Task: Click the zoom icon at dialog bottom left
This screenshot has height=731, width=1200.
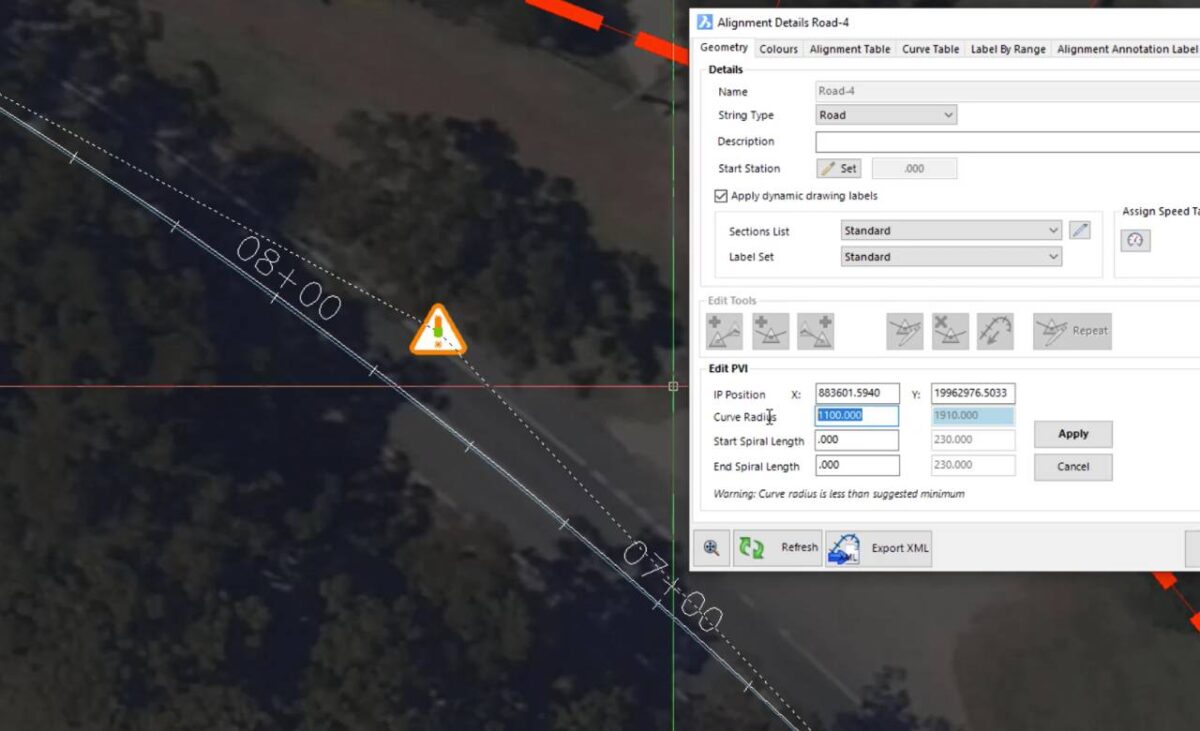Action: pos(711,548)
